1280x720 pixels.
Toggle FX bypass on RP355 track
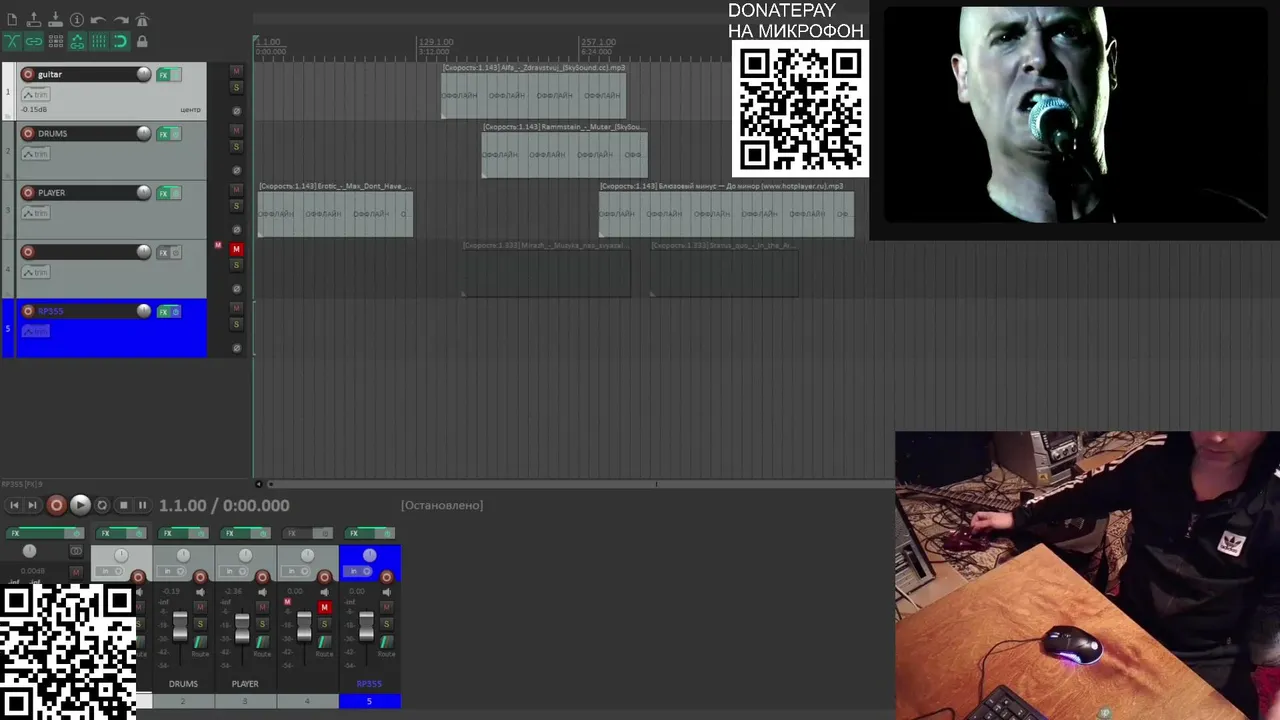pos(176,312)
